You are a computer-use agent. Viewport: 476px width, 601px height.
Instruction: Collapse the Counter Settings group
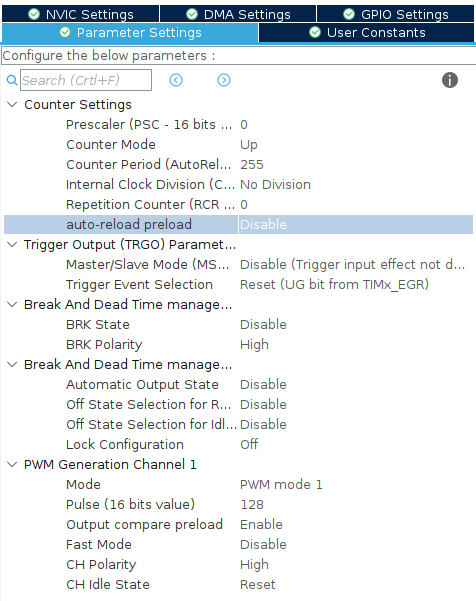(x=12, y=104)
